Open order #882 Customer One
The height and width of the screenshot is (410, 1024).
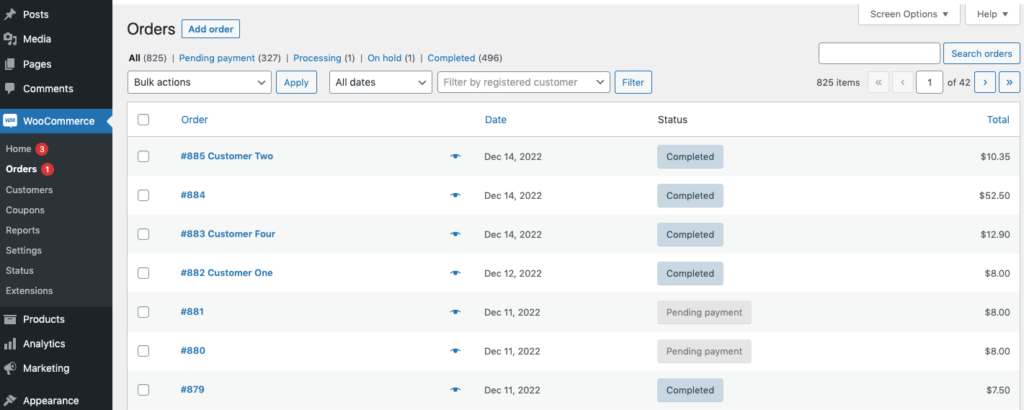click(227, 272)
